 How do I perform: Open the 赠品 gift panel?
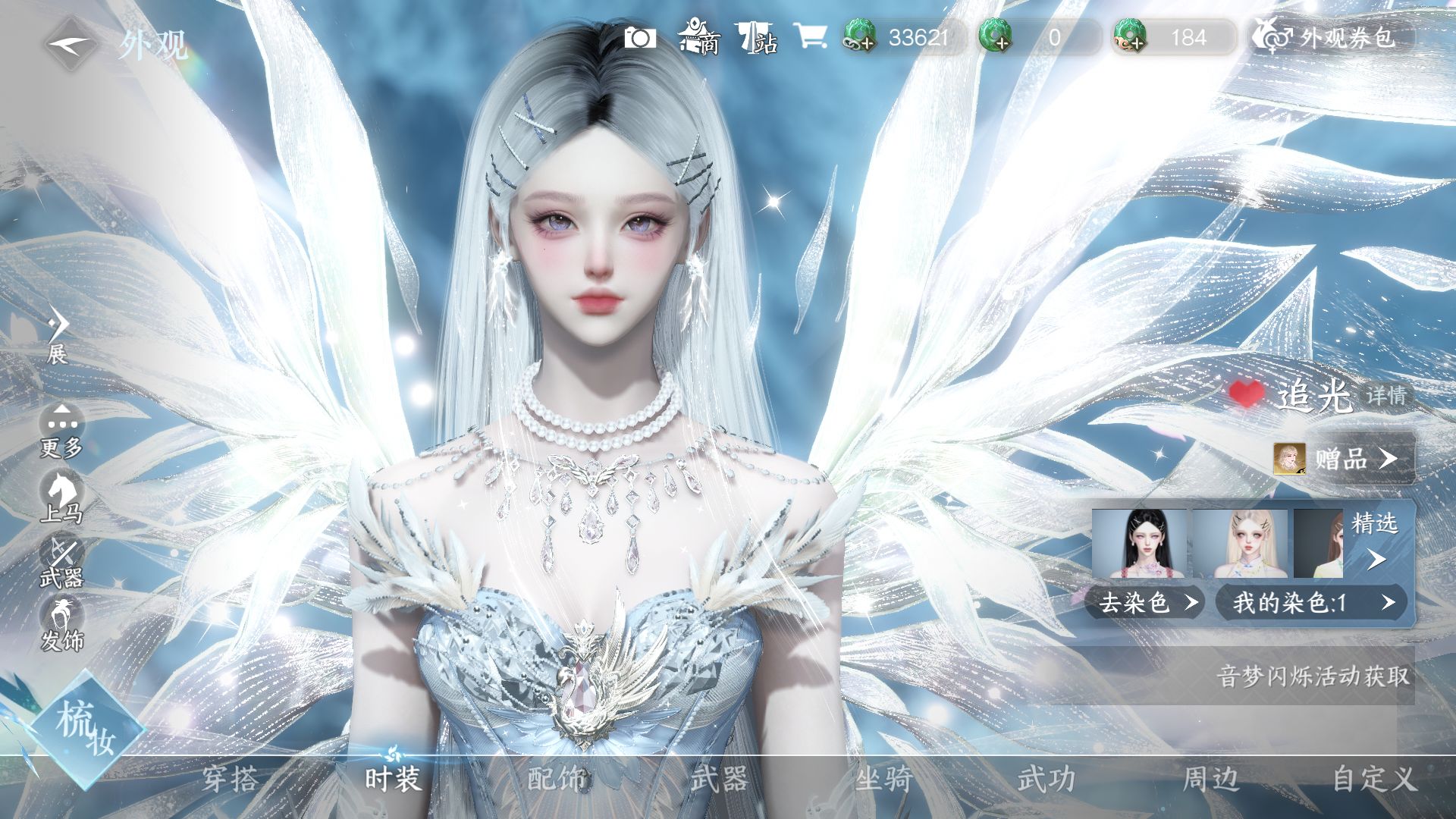click(1343, 459)
